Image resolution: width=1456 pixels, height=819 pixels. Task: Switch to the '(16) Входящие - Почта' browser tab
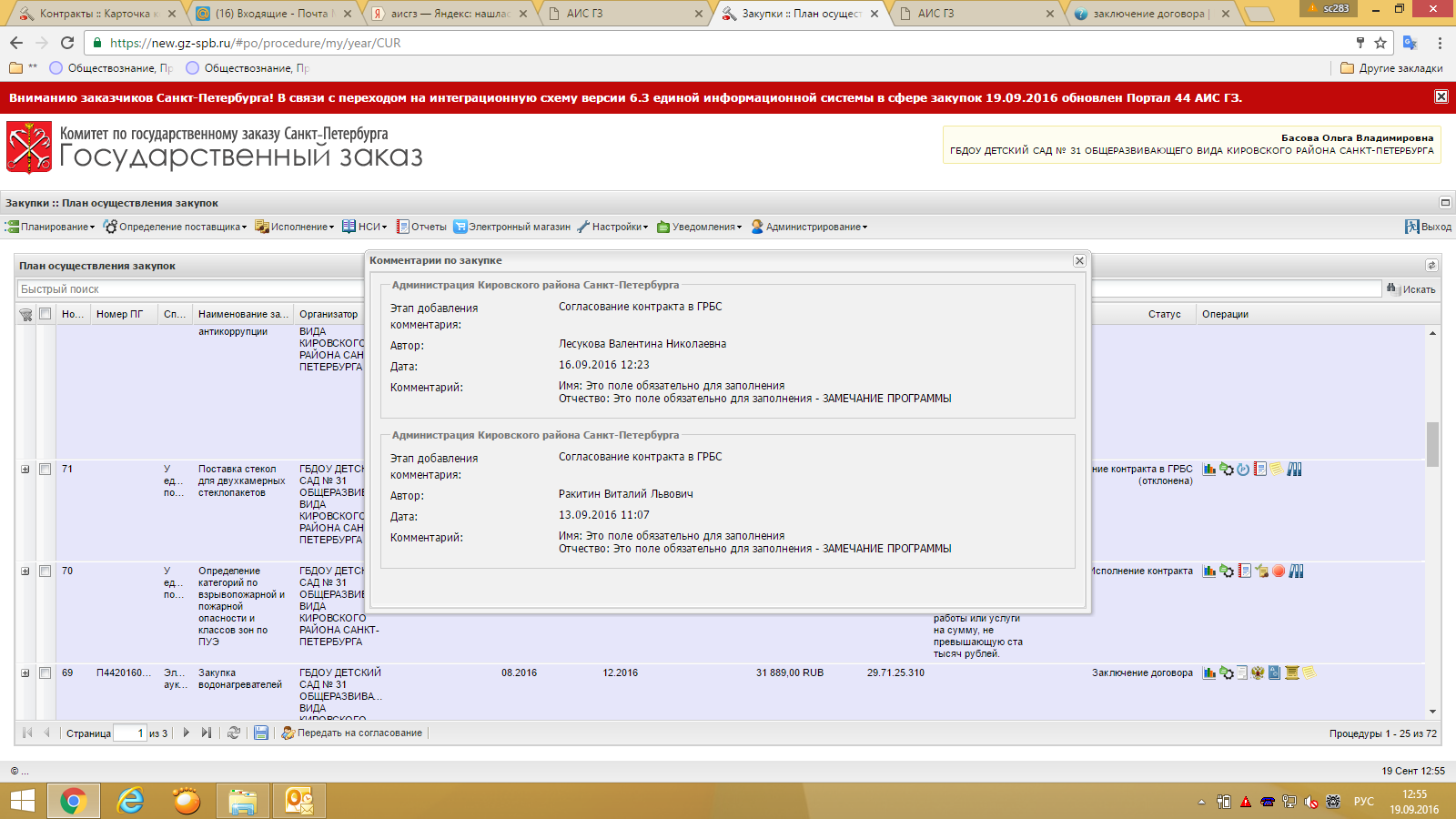[x=270, y=14]
